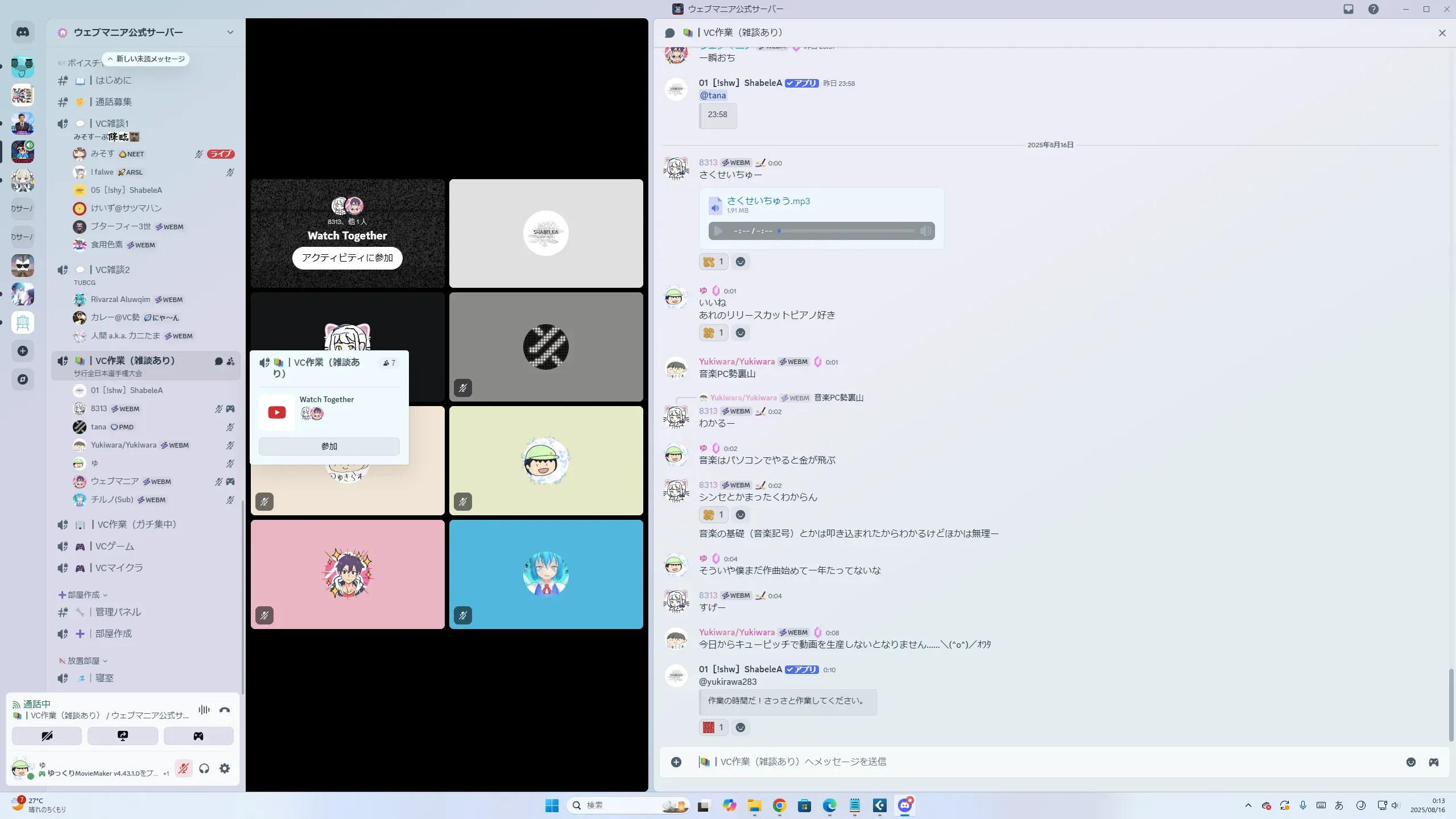Toggle headphone deafen button

(204, 768)
